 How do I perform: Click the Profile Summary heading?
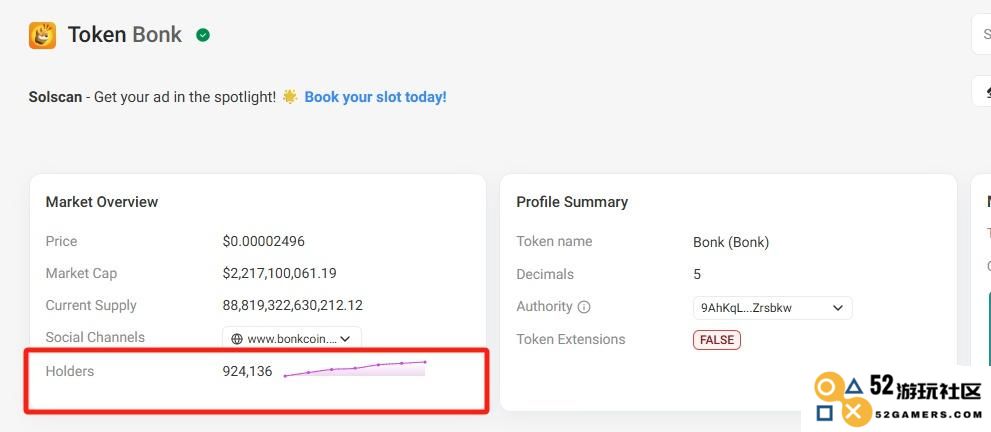pyautogui.click(x=572, y=202)
